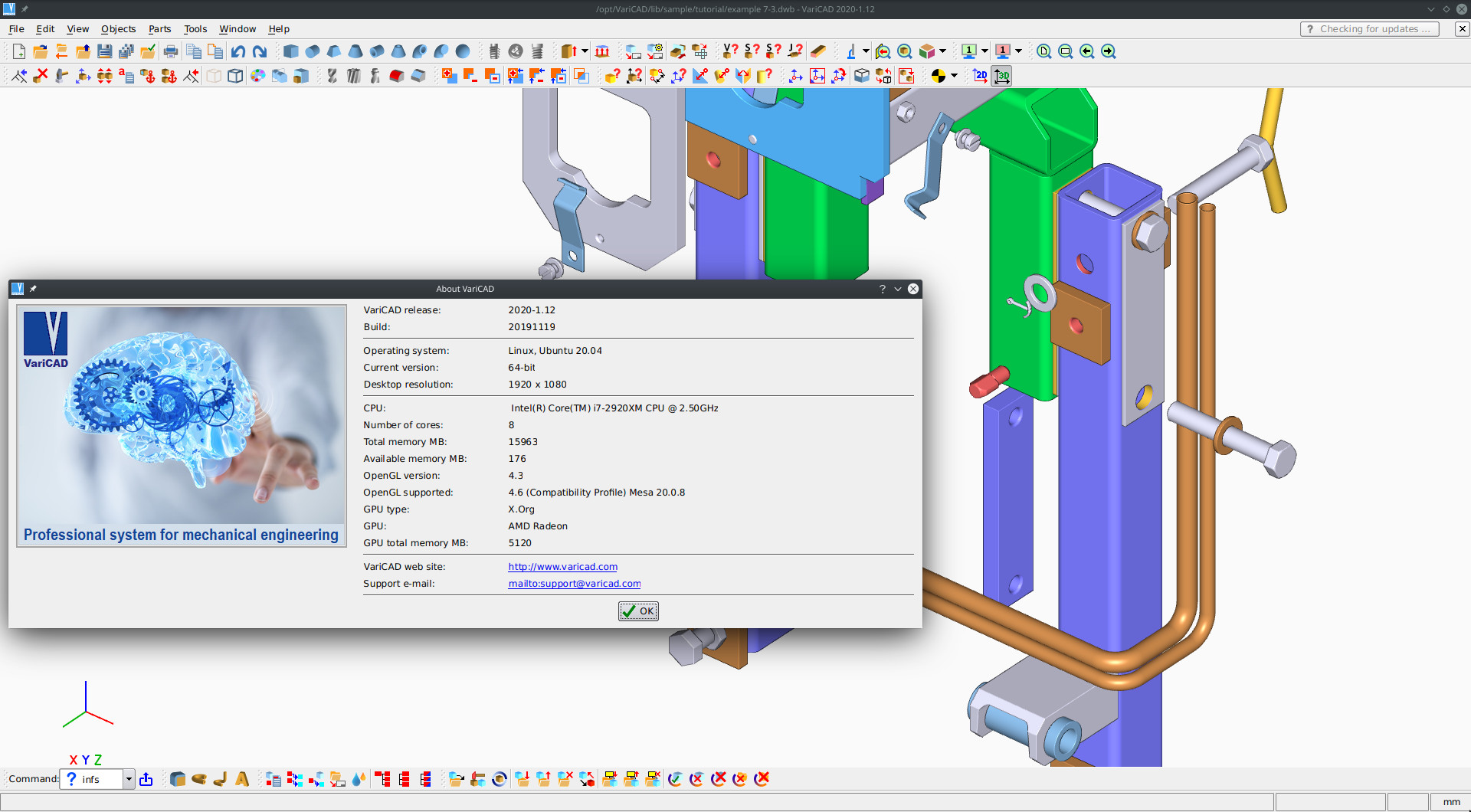Click the 3D text letter A icon
This screenshot has height=812, width=1471.
pos(242,779)
